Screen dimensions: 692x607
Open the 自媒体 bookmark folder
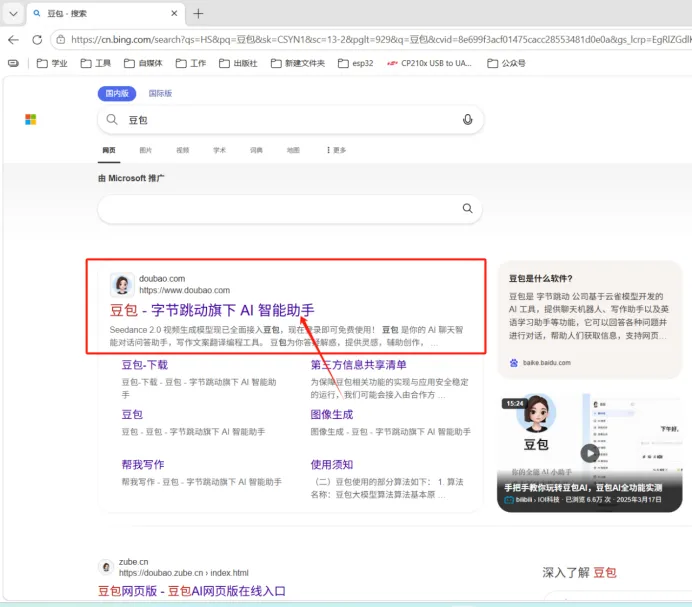[x=143, y=64]
